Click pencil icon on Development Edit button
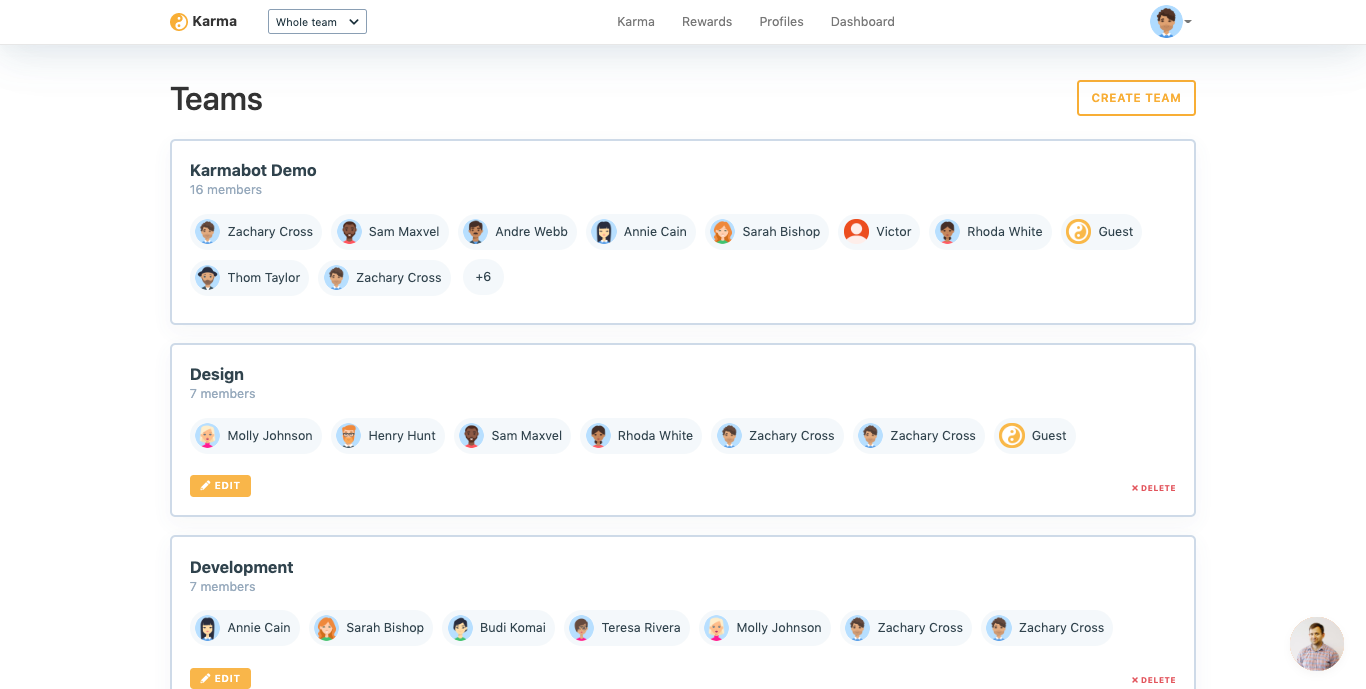This screenshot has height=689, width=1366. [x=205, y=678]
